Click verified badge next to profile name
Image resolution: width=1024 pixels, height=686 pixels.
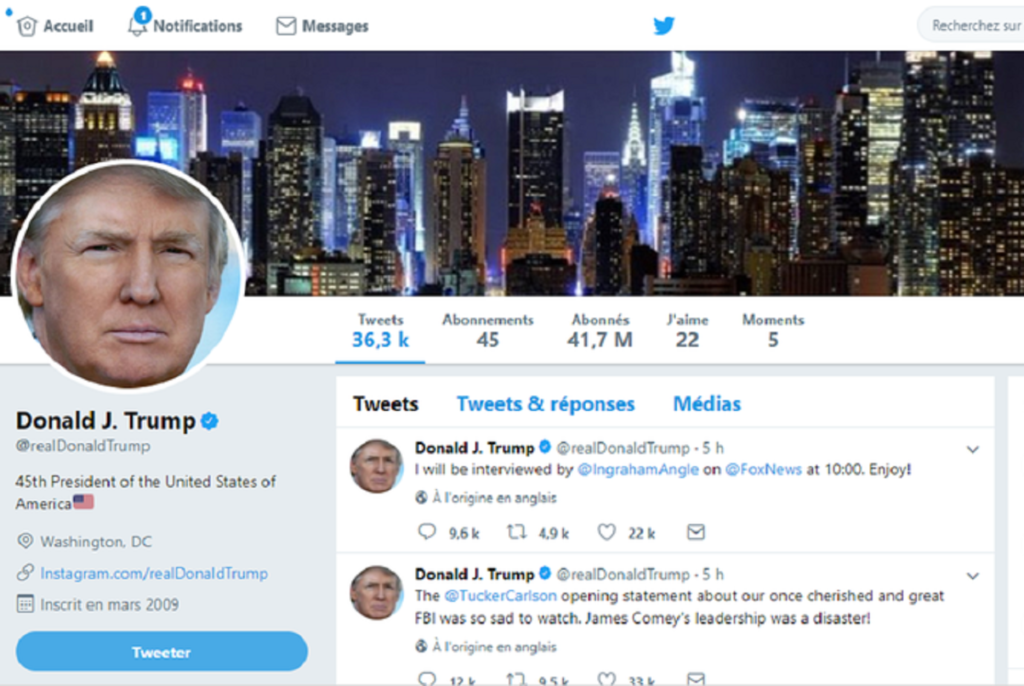[210, 421]
